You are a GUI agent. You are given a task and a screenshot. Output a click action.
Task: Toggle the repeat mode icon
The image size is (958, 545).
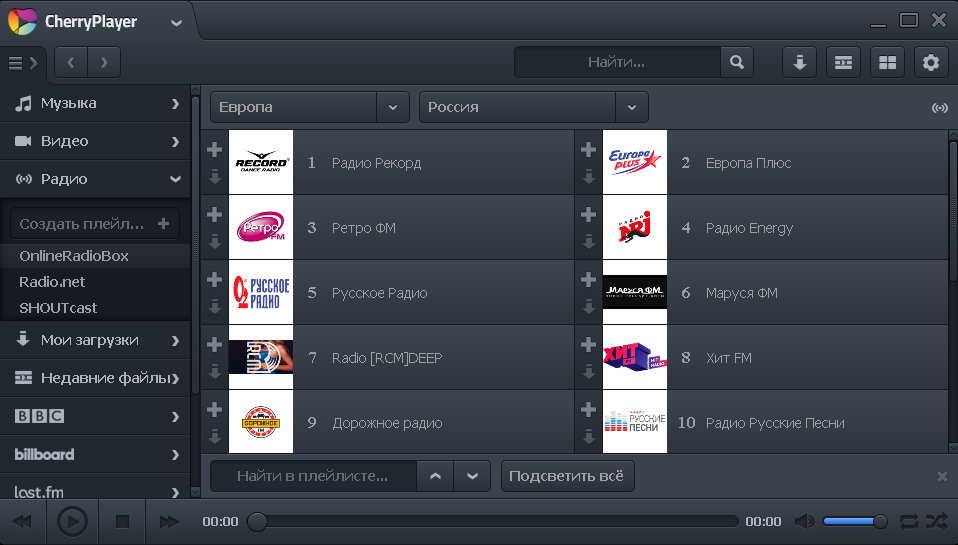(x=909, y=522)
